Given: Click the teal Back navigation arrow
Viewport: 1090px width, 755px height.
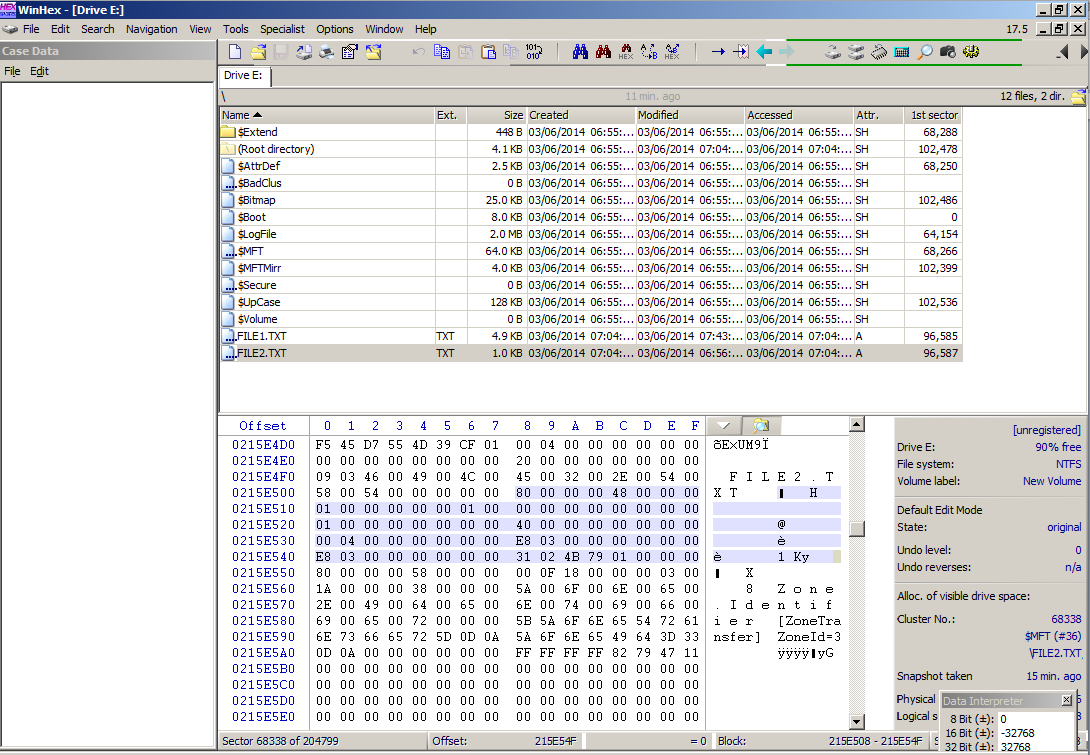Looking at the screenshot, I should [x=765, y=52].
